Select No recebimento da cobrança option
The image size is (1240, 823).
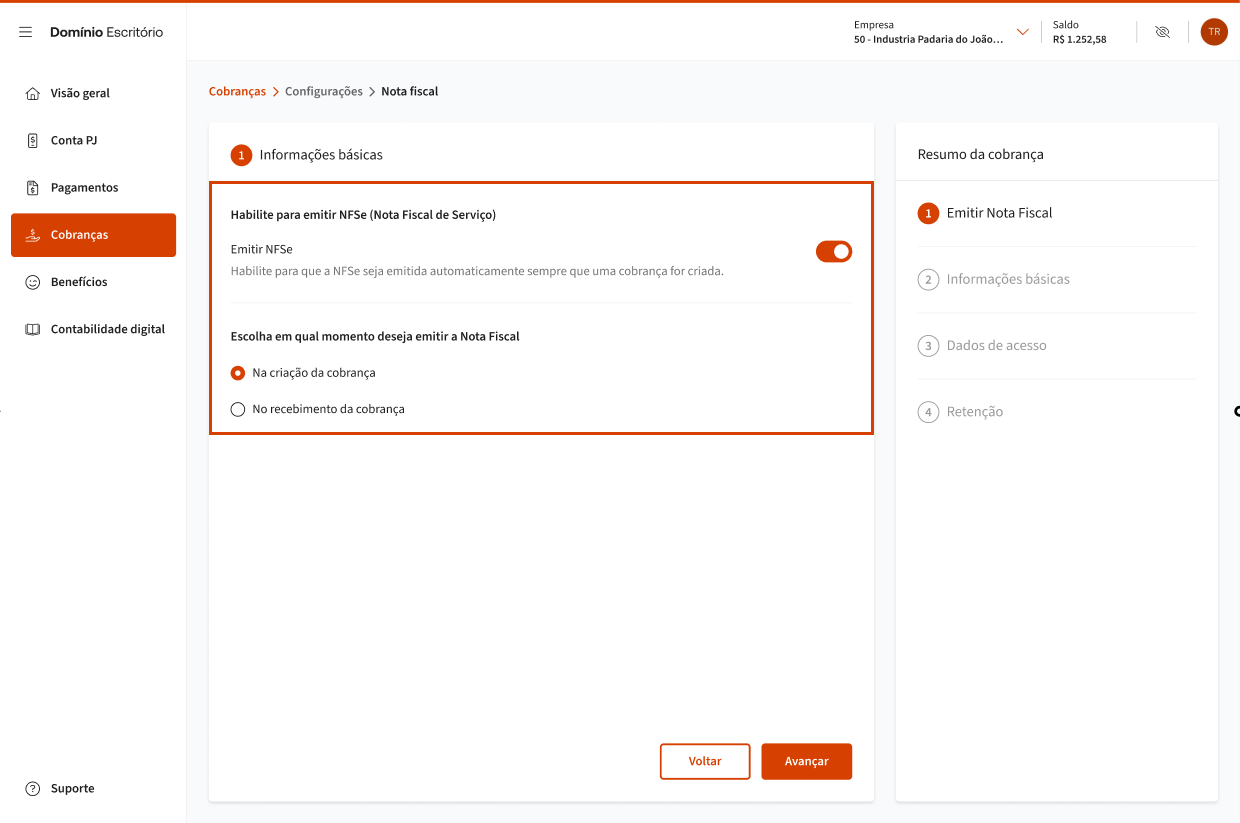pyautogui.click(x=238, y=409)
